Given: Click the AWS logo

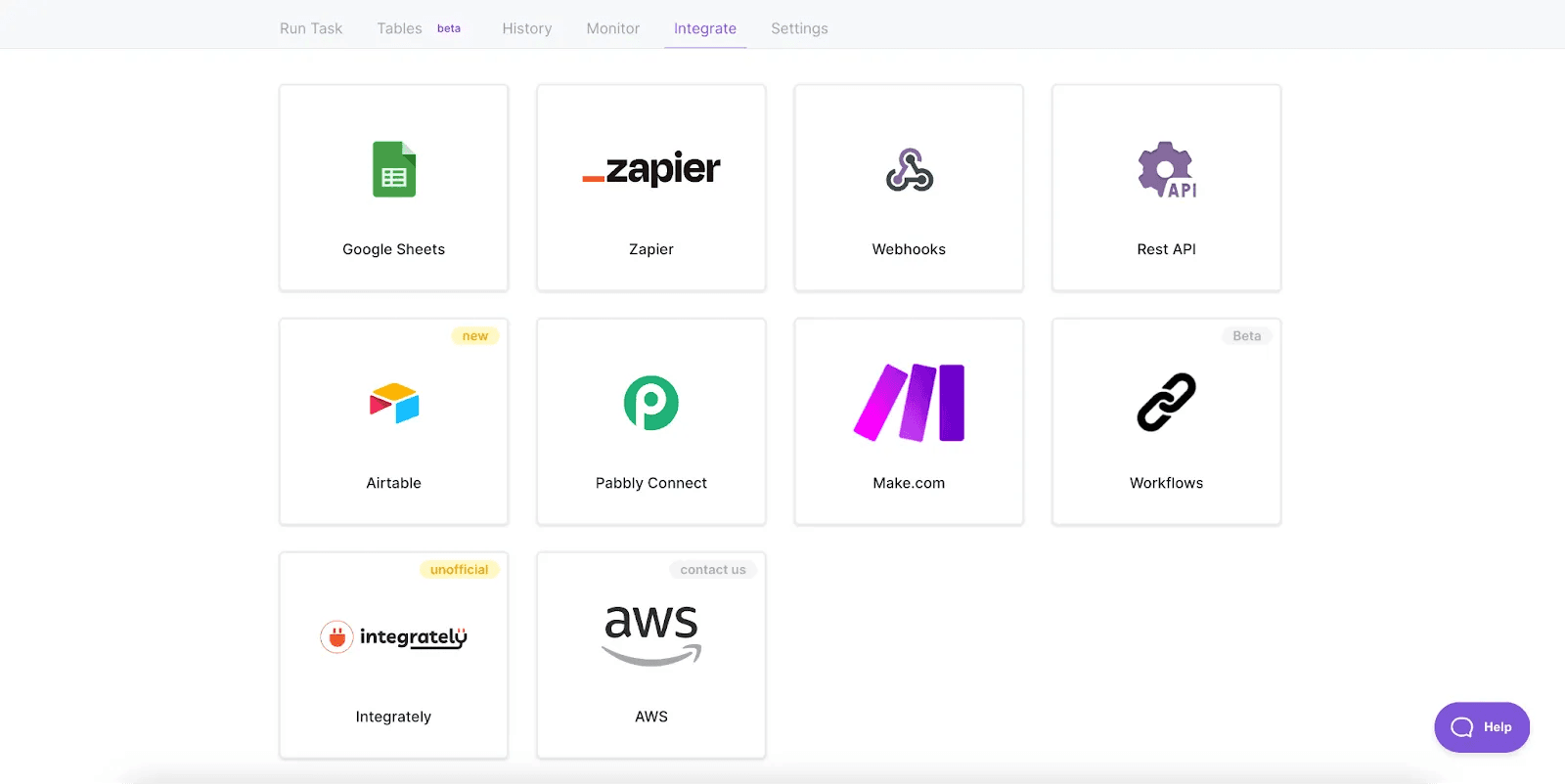Looking at the screenshot, I should (651, 635).
